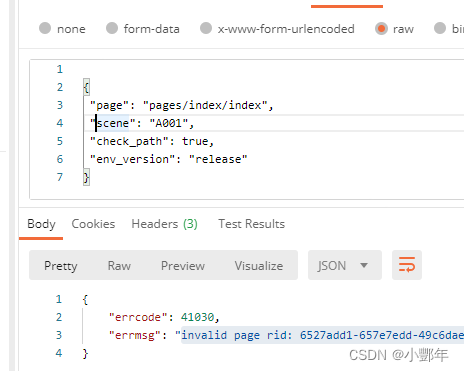Image resolution: width=464 pixels, height=371 pixels.
Task: Select the raw body radio button
Action: tap(381, 28)
